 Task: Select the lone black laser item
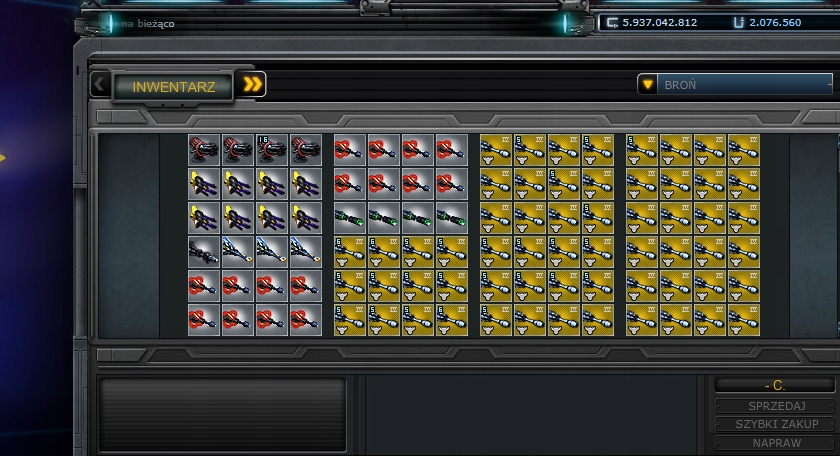point(204,251)
